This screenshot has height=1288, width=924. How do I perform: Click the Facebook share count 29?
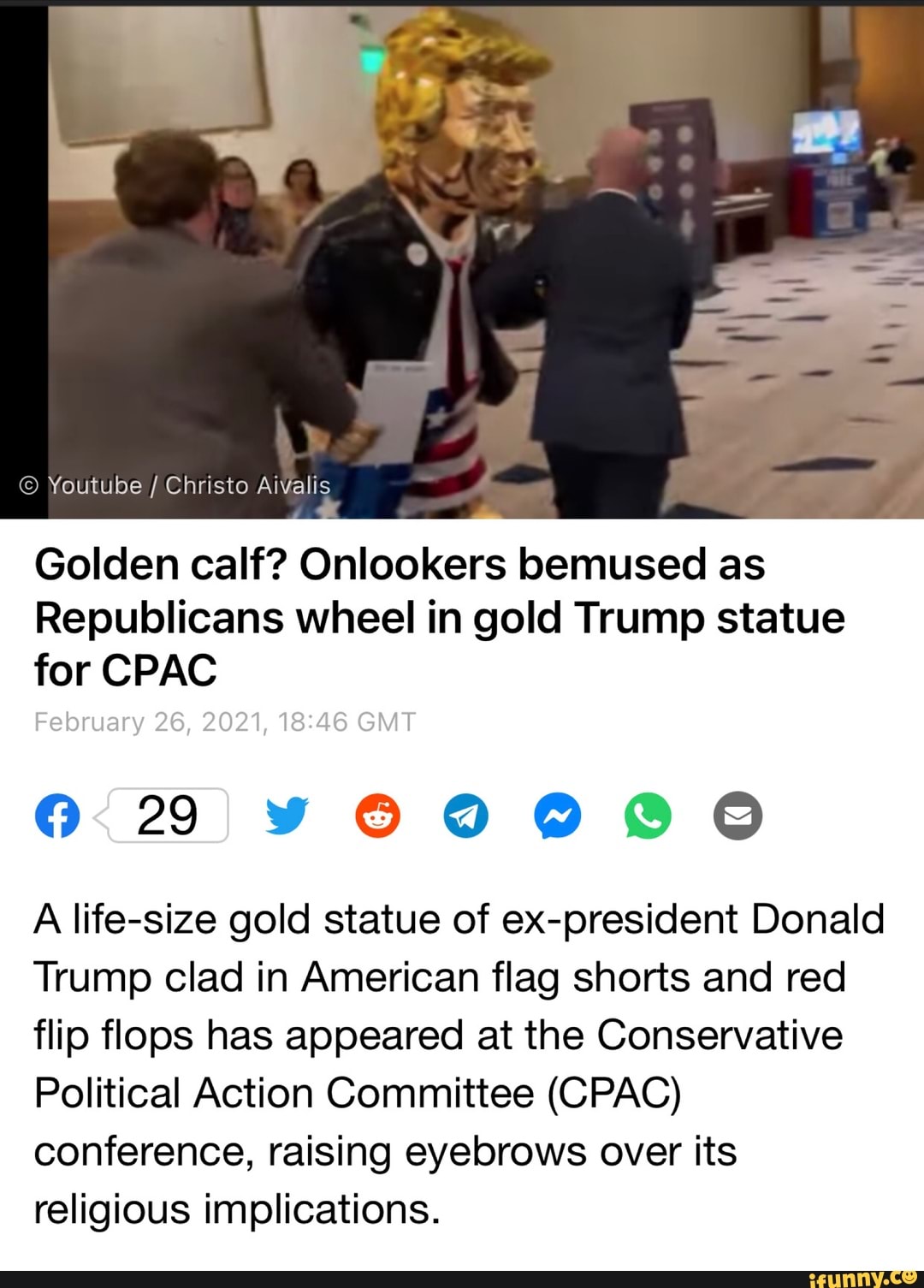(x=168, y=815)
